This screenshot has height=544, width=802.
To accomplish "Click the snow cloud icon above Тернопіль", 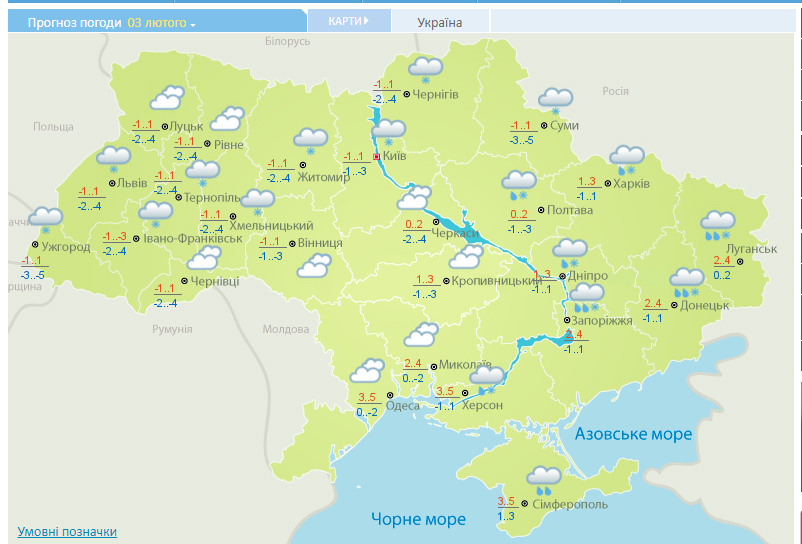I will pos(203,173).
